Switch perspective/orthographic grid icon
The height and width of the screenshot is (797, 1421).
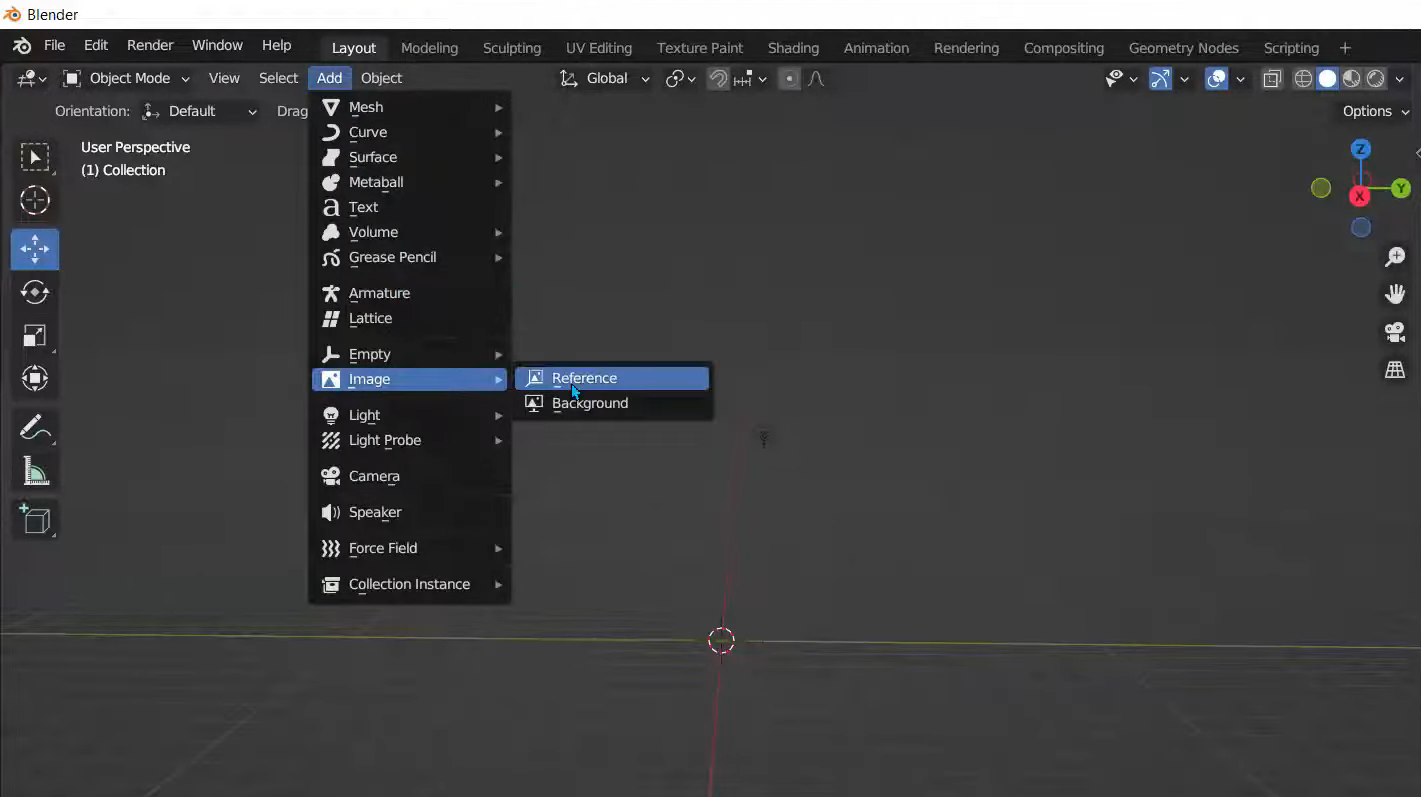pyautogui.click(x=1394, y=370)
